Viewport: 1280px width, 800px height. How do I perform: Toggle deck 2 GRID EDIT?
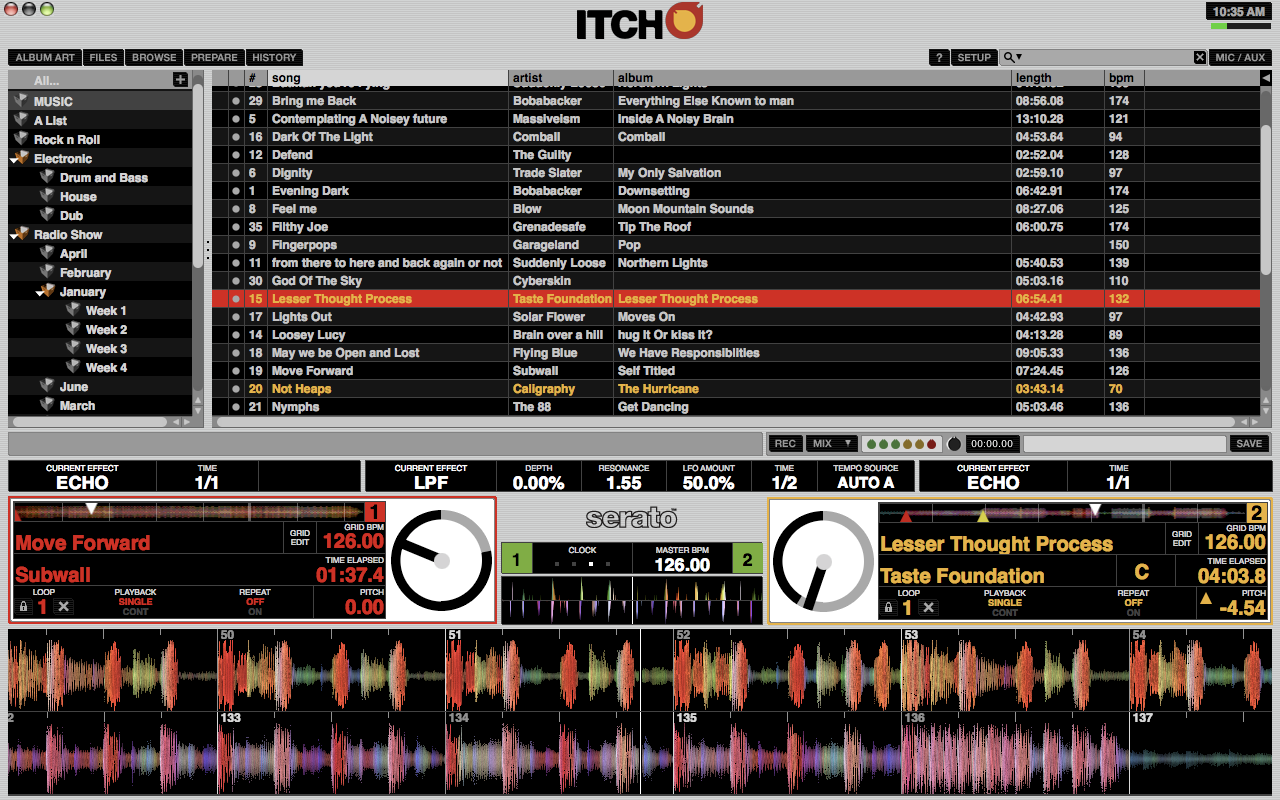click(1181, 538)
